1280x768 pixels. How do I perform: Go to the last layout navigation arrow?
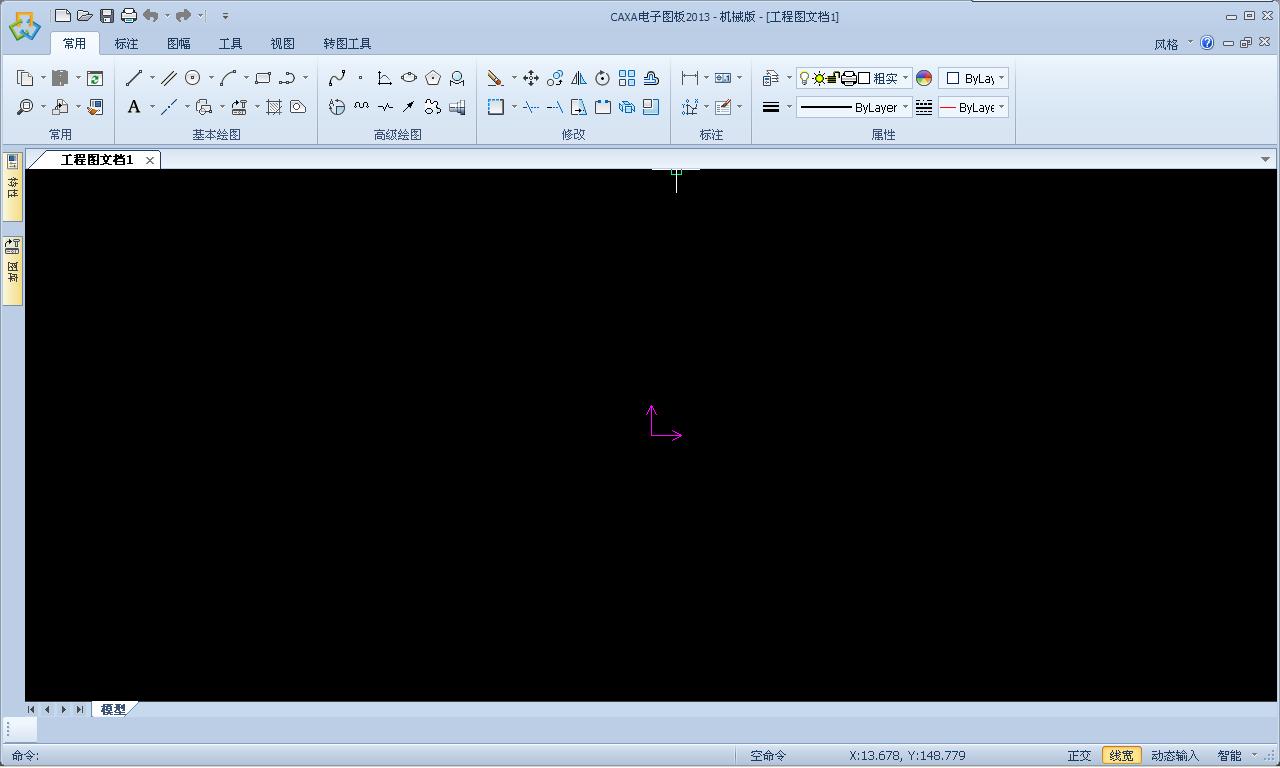pos(80,709)
